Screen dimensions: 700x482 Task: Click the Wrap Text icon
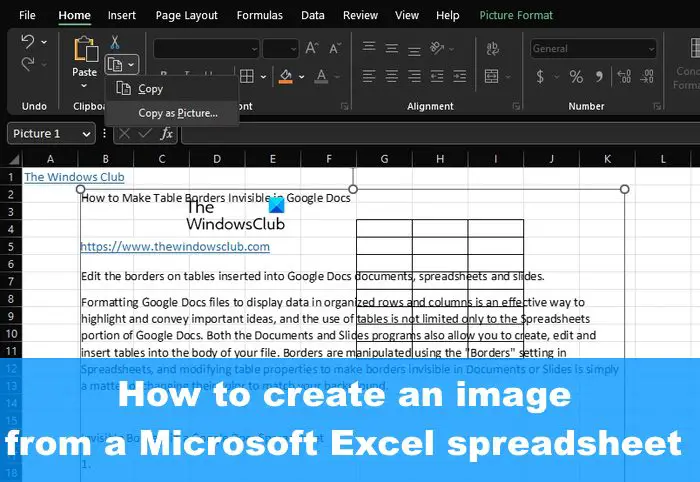click(x=492, y=48)
